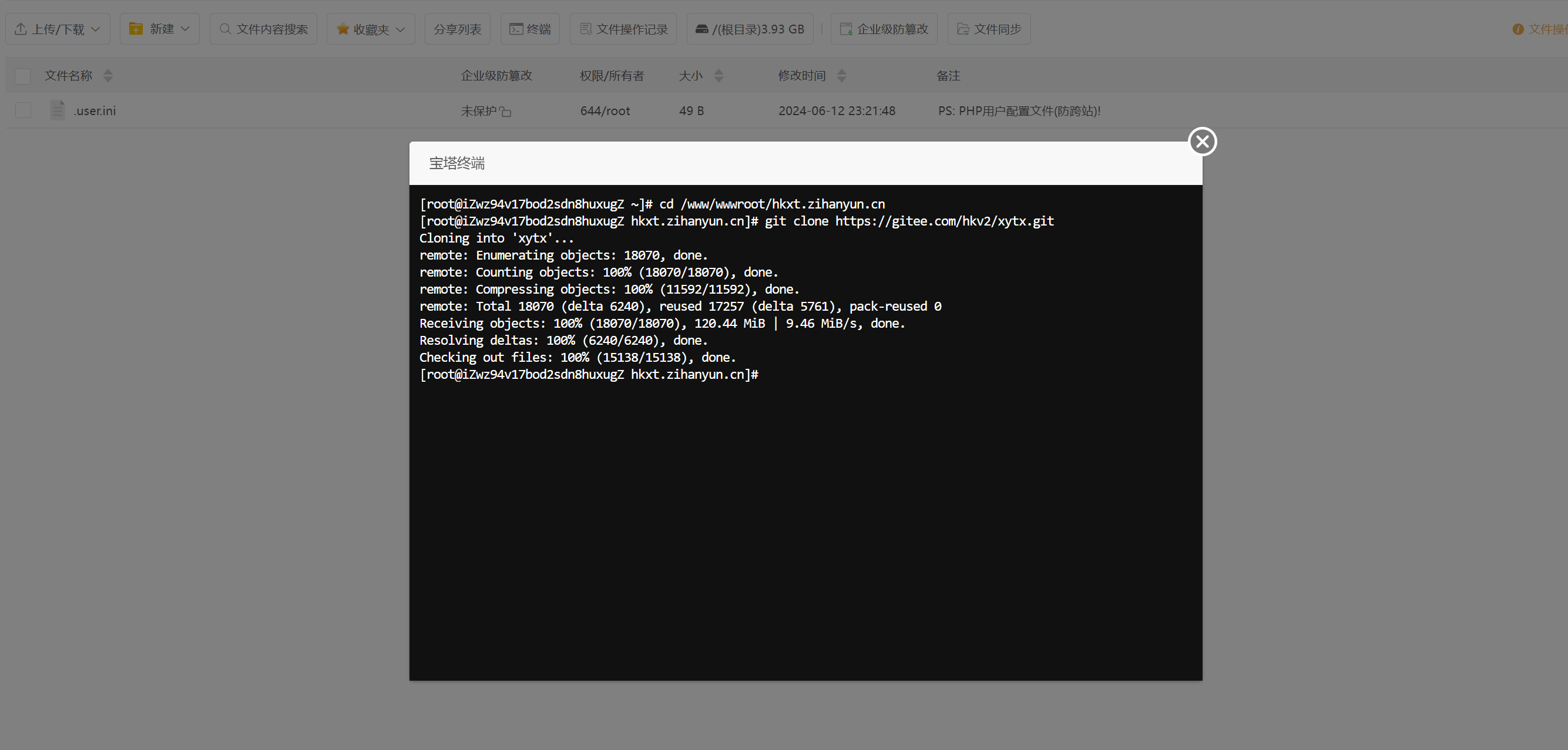Click the 2024-06-12 23:21:48 timestamp
The width and height of the screenshot is (1568, 750).
[x=837, y=110]
